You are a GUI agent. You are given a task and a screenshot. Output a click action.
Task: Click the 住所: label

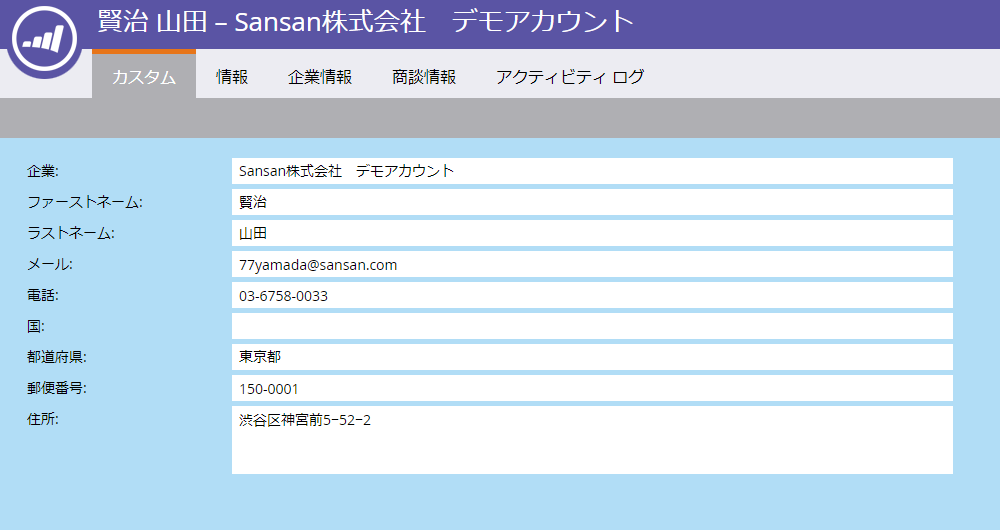point(43,419)
